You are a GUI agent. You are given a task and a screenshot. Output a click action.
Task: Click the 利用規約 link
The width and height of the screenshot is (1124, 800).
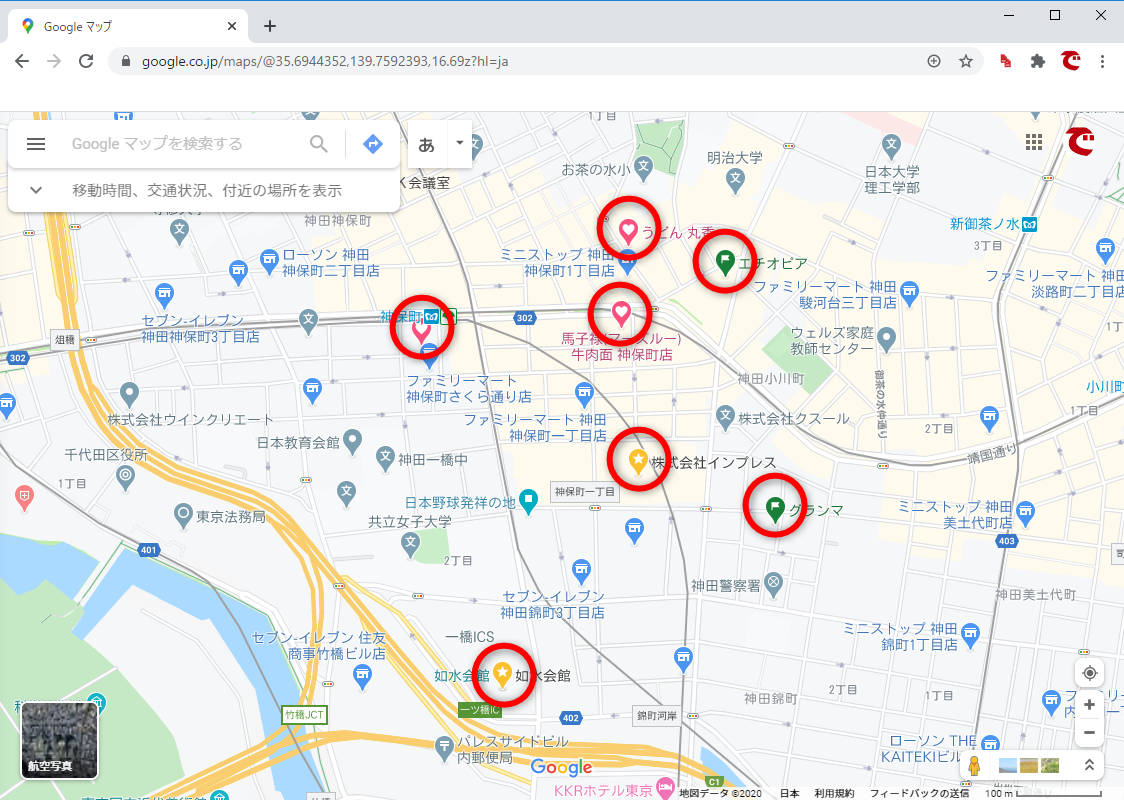point(832,793)
